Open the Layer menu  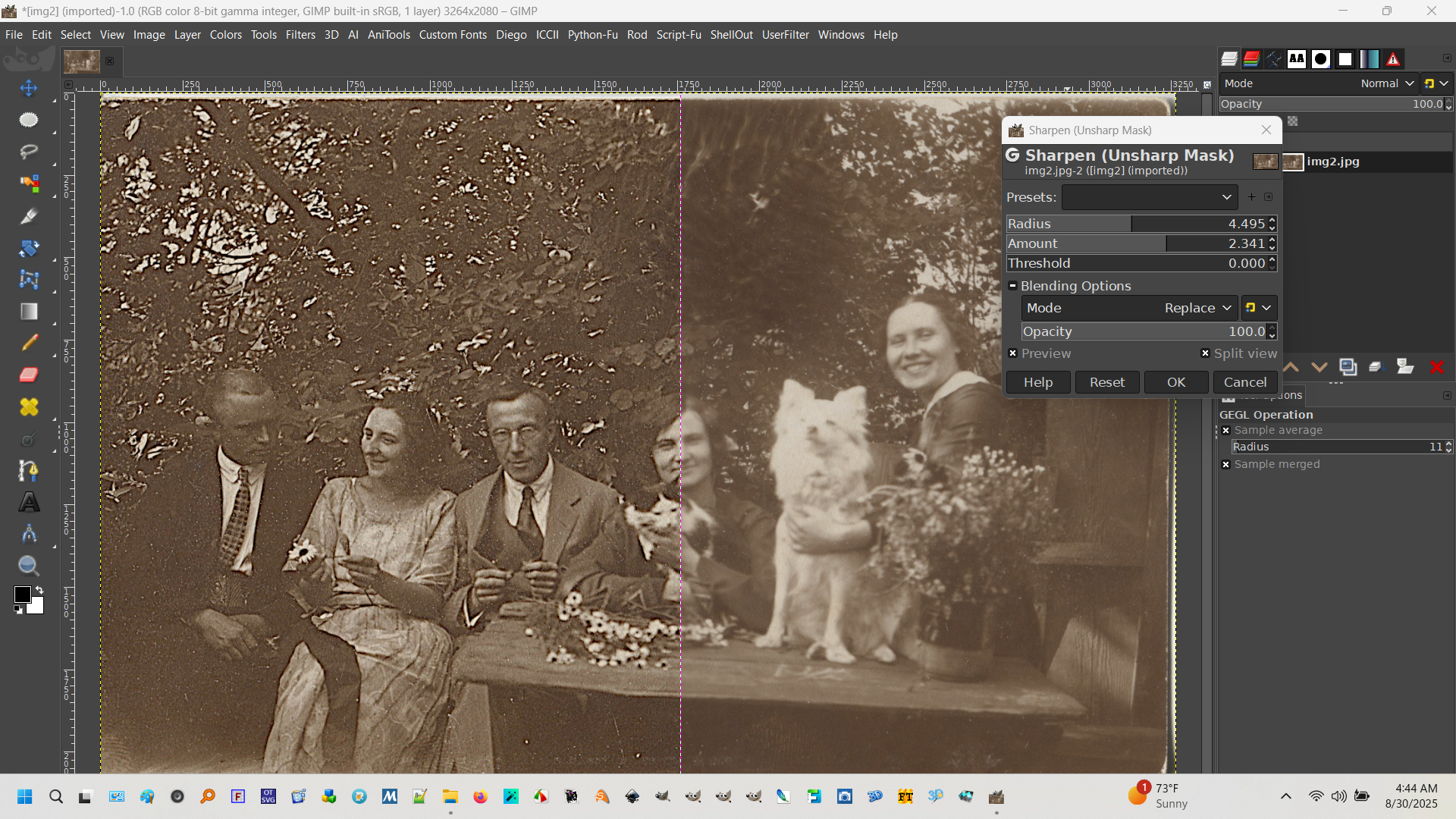[187, 35]
